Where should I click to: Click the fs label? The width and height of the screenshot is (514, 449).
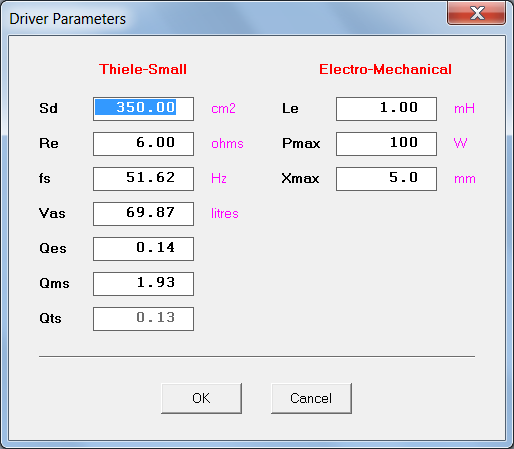coord(45,178)
